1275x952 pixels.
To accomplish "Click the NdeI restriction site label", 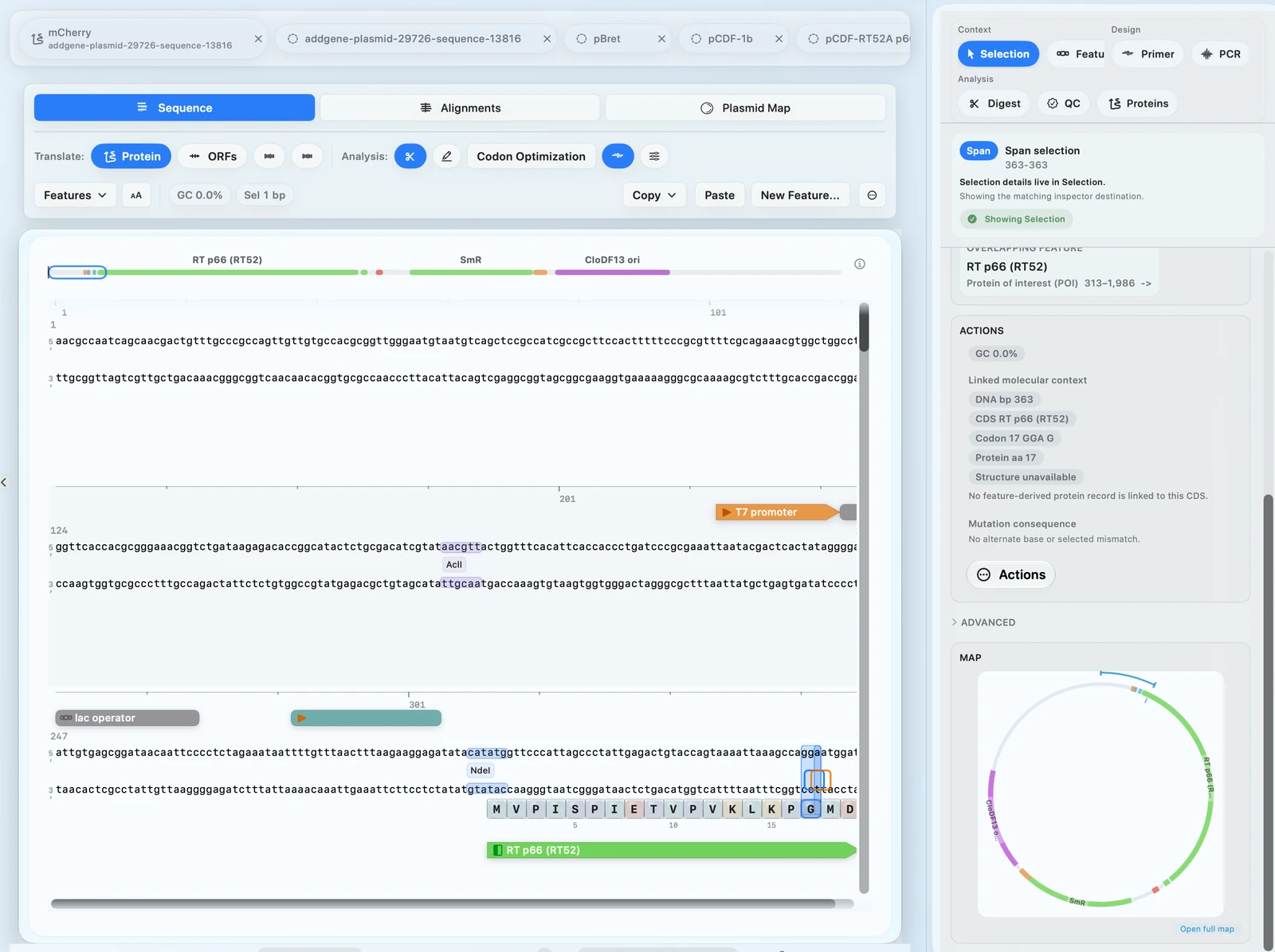I will [x=481, y=770].
